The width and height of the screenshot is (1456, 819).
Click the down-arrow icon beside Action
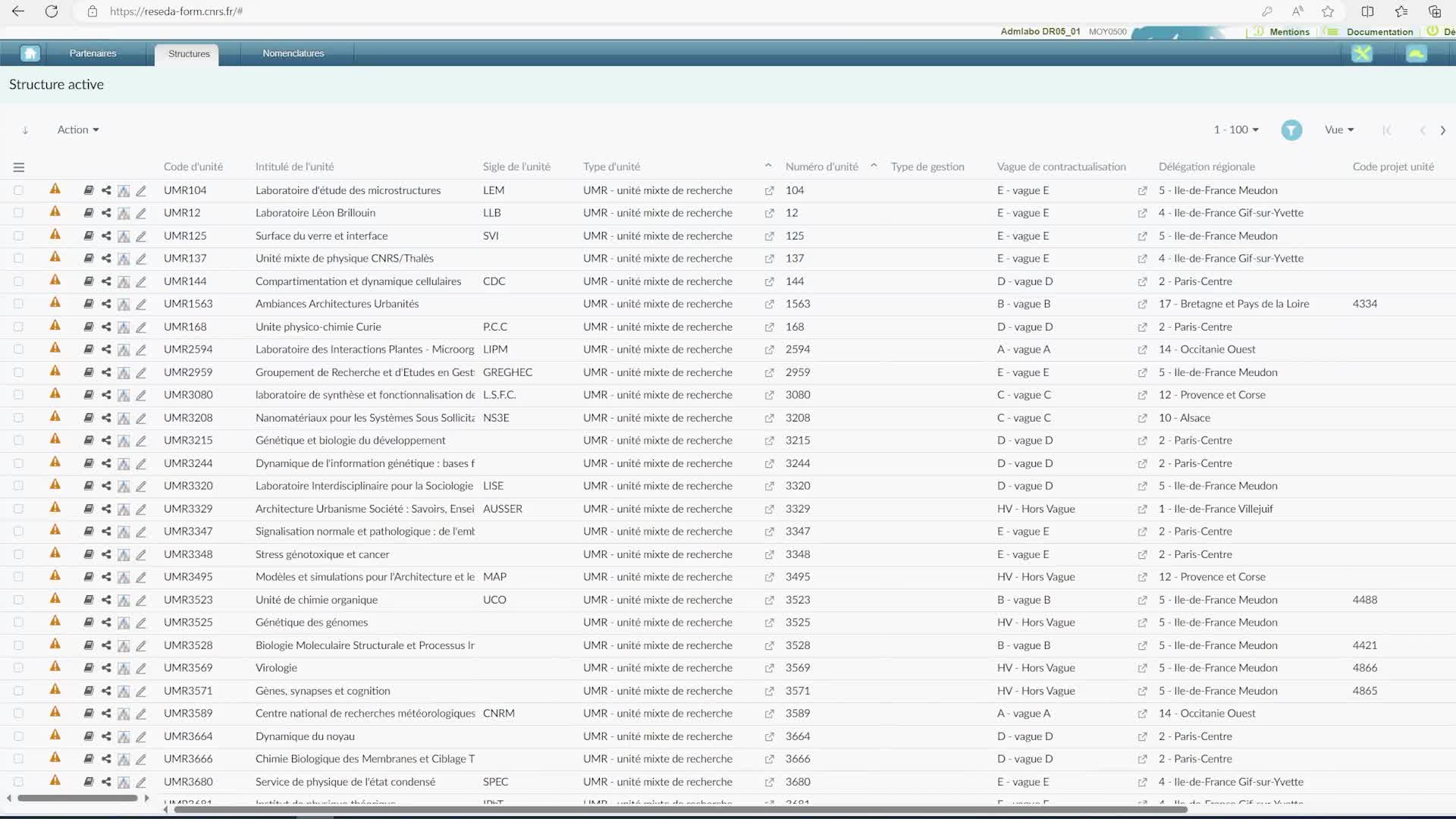pyautogui.click(x=25, y=130)
